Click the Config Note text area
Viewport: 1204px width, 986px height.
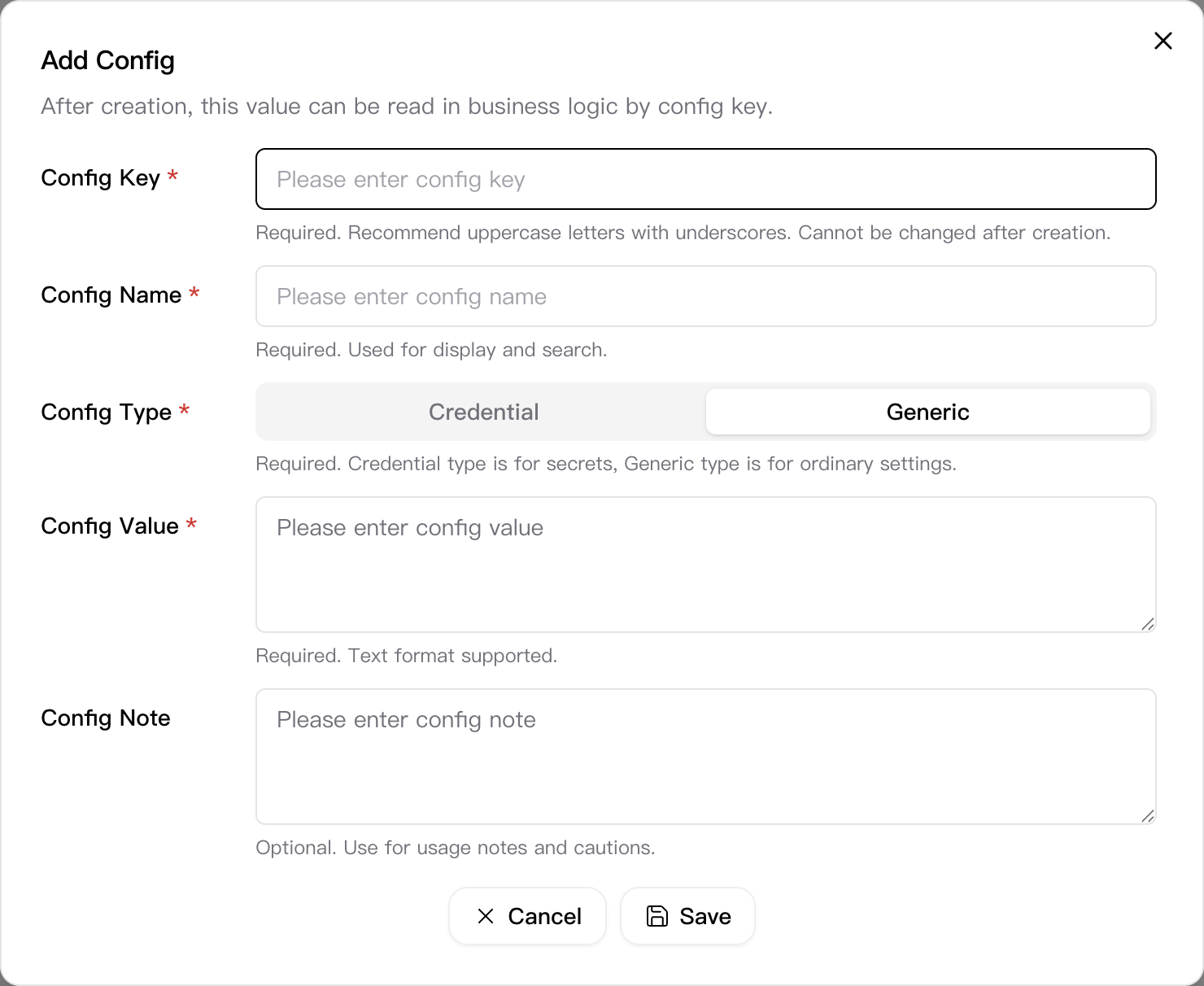pos(705,757)
